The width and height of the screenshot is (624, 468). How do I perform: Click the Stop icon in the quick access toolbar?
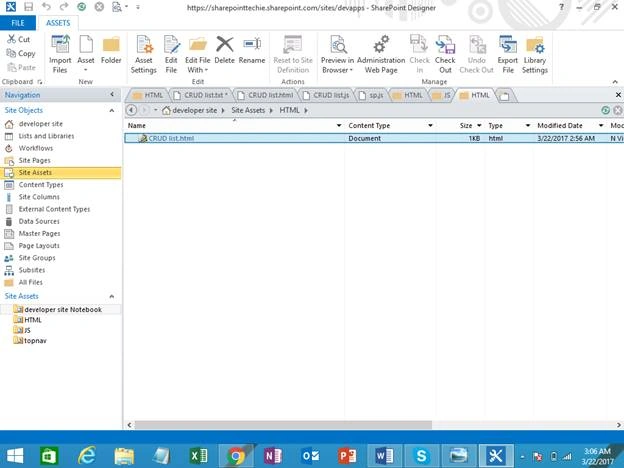tap(99, 7)
